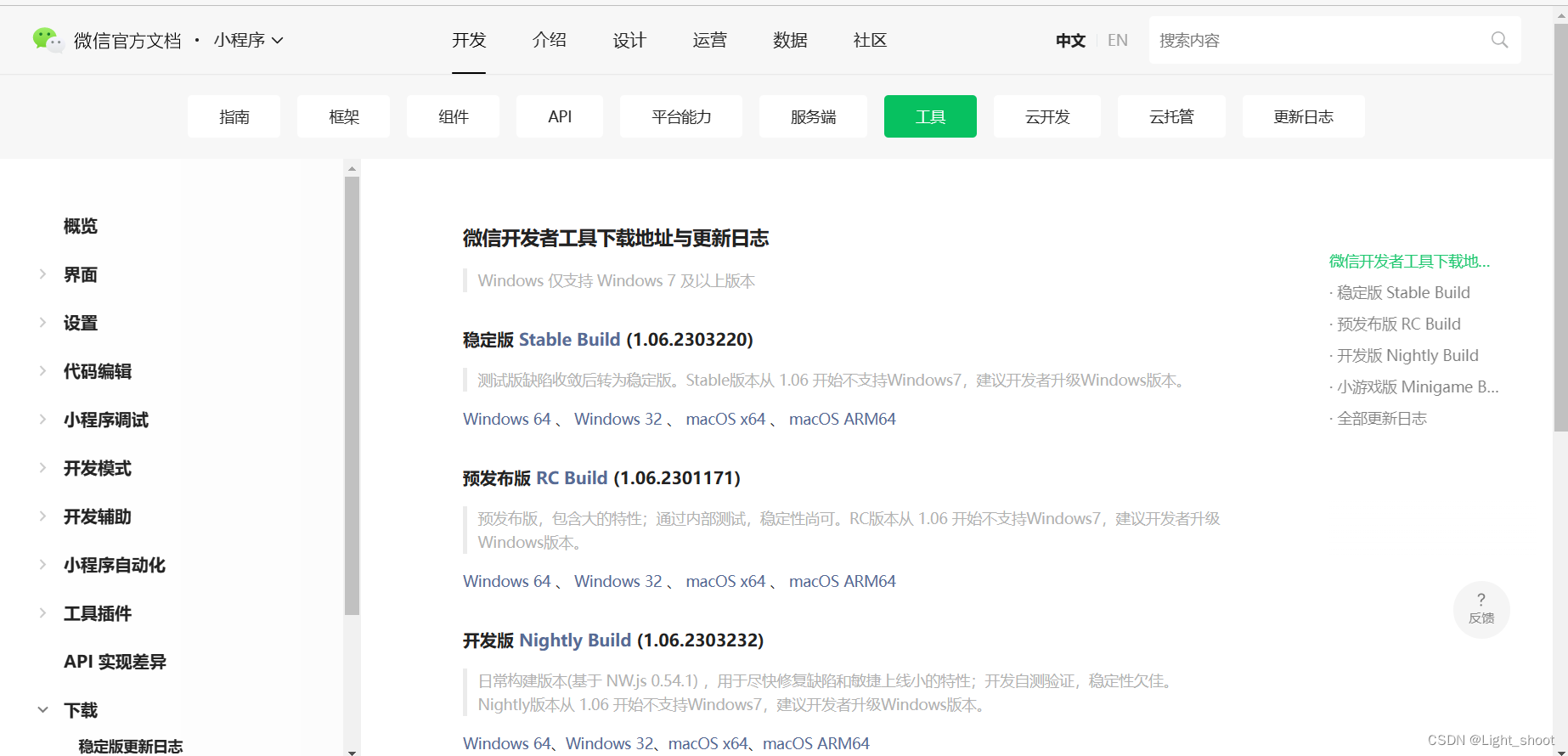Download Stable Build Windows 64

point(507,419)
